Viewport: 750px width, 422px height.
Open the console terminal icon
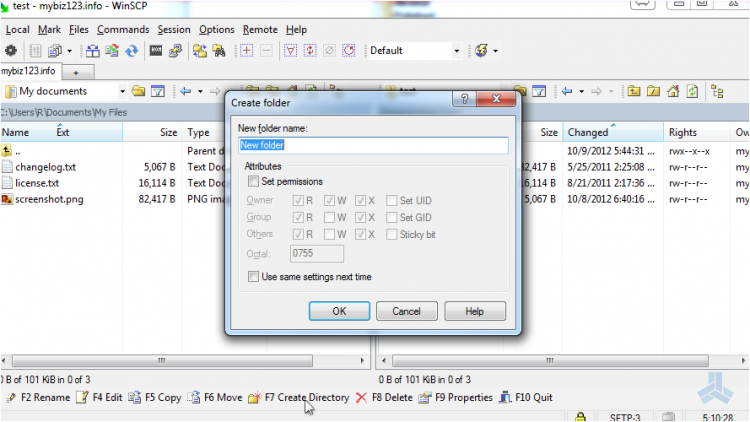(156, 50)
